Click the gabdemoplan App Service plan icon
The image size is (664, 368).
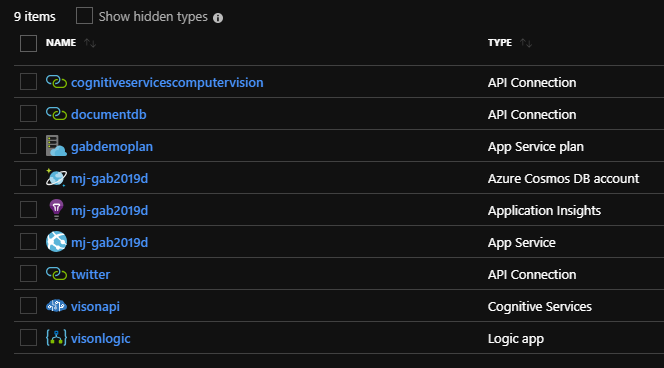coord(56,146)
